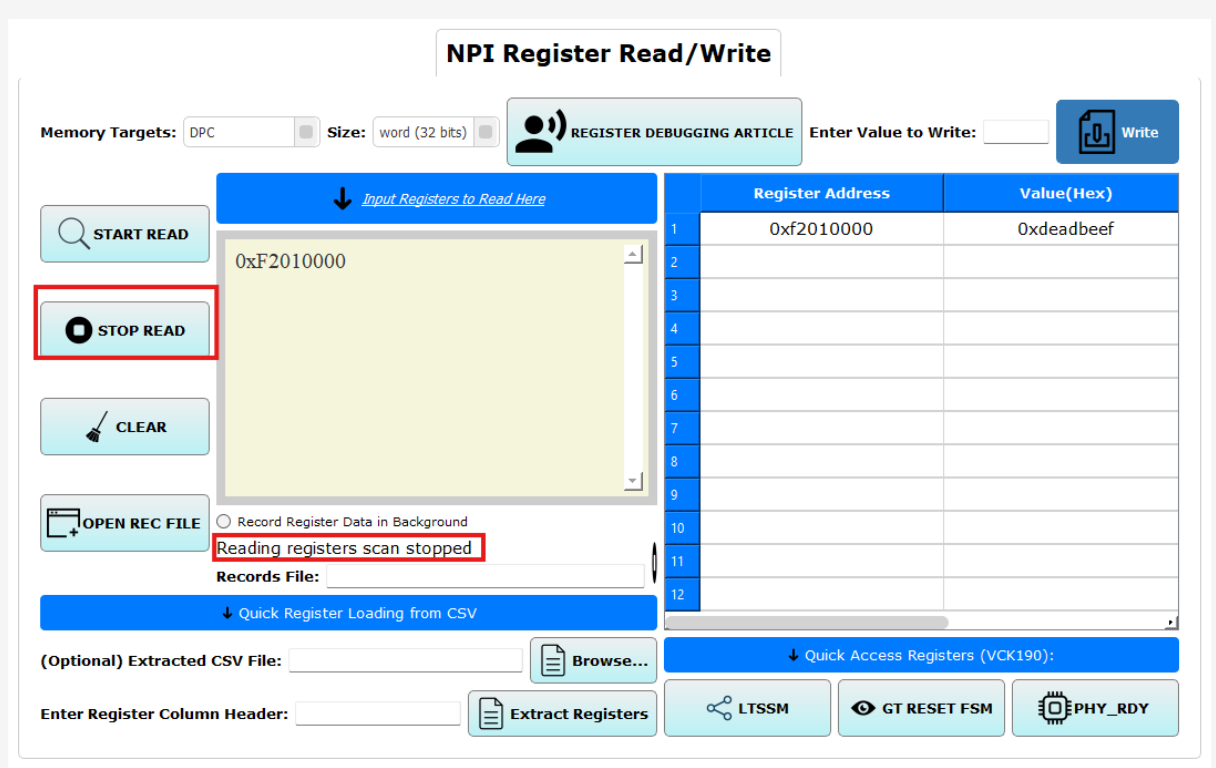This screenshot has height=768, width=1216.
Task: Click the REGISTER DEBUGGING ARTICLE button text
Action: (x=682, y=132)
